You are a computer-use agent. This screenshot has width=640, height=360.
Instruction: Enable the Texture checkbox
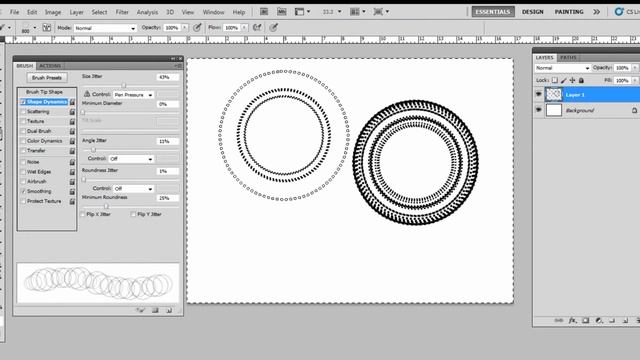pos(23,121)
